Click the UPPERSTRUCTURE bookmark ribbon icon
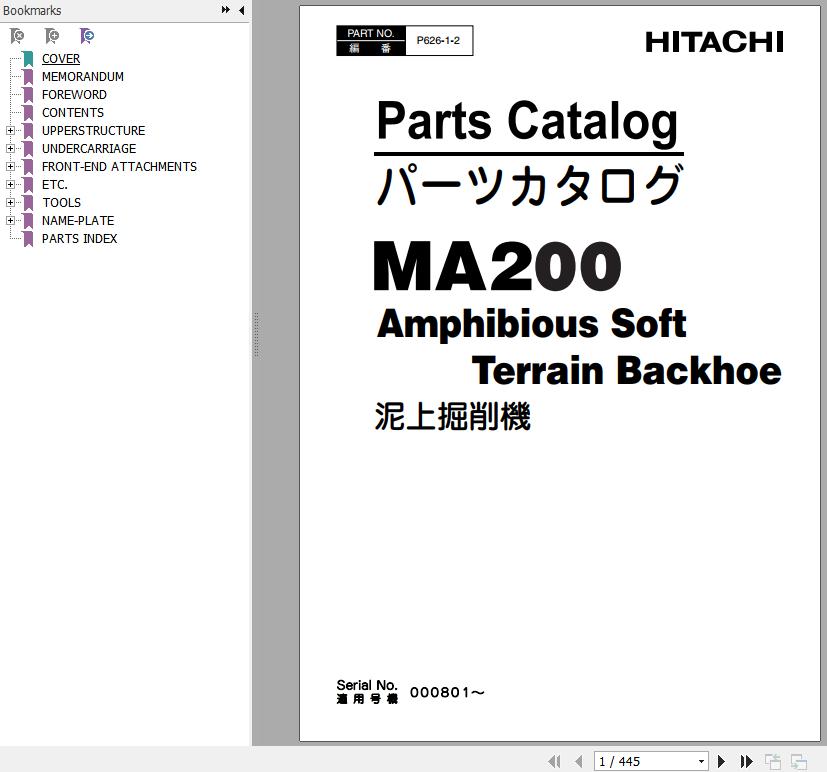Viewport: 827px width, 772px height. 28,130
